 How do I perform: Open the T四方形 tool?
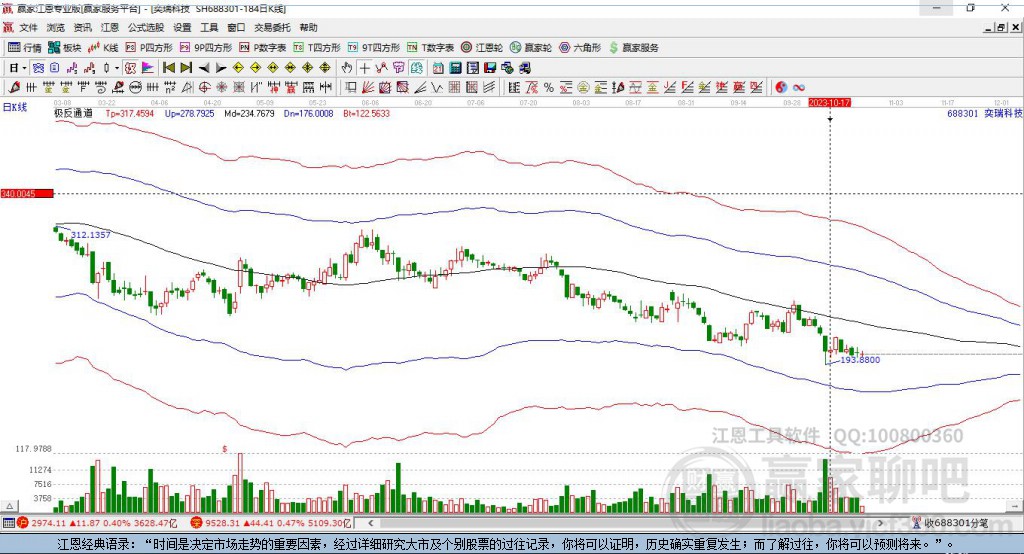pyautogui.click(x=317, y=48)
